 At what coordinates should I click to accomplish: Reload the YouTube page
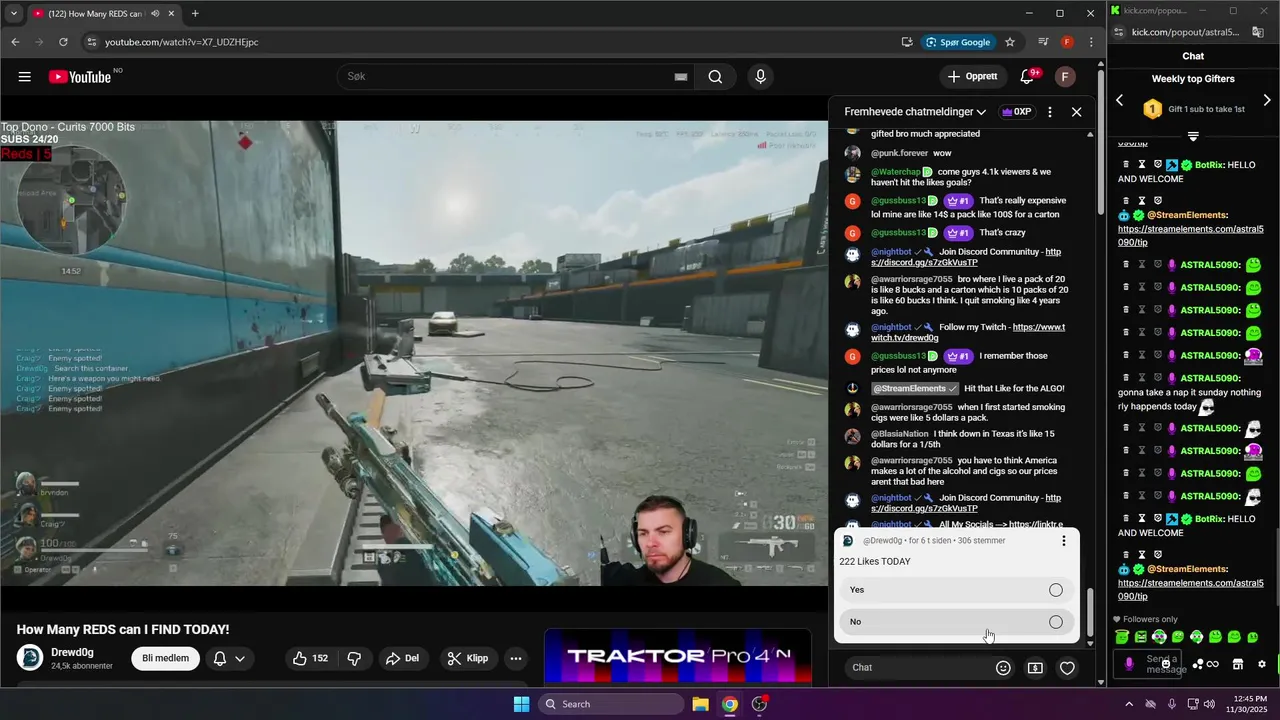63,42
